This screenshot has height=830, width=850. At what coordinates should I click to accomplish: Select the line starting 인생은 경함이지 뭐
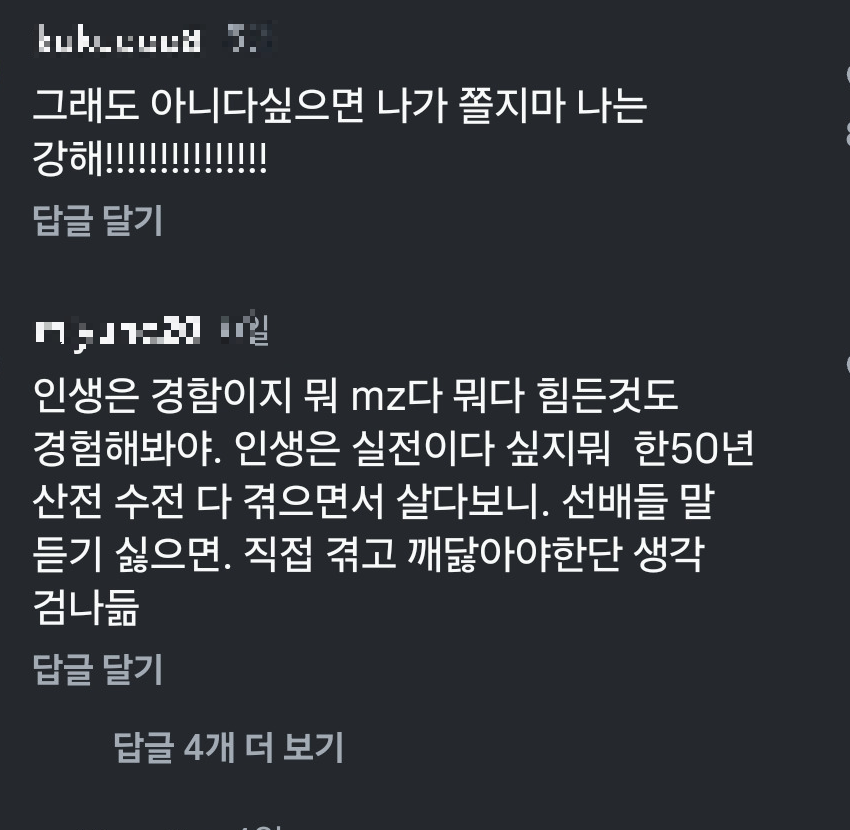pyautogui.click(x=356, y=395)
